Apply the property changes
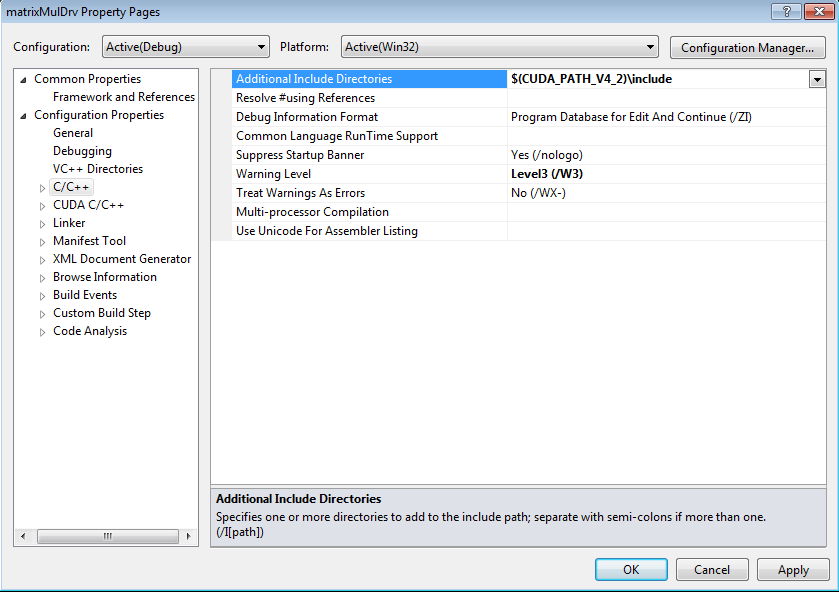This screenshot has height=592, width=839. click(793, 569)
